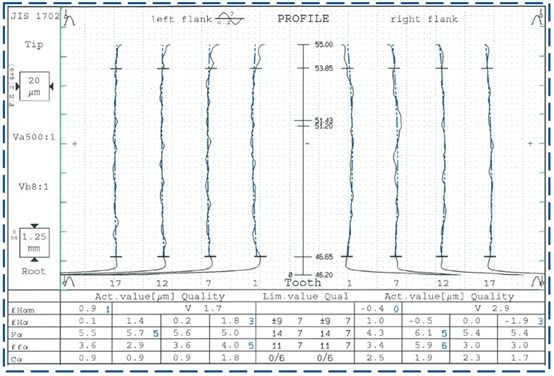Image resolution: width=554 pixels, height=376 pixels.
Task: Click the 5.9 value in ffα row
Action: tap(423, 345)
